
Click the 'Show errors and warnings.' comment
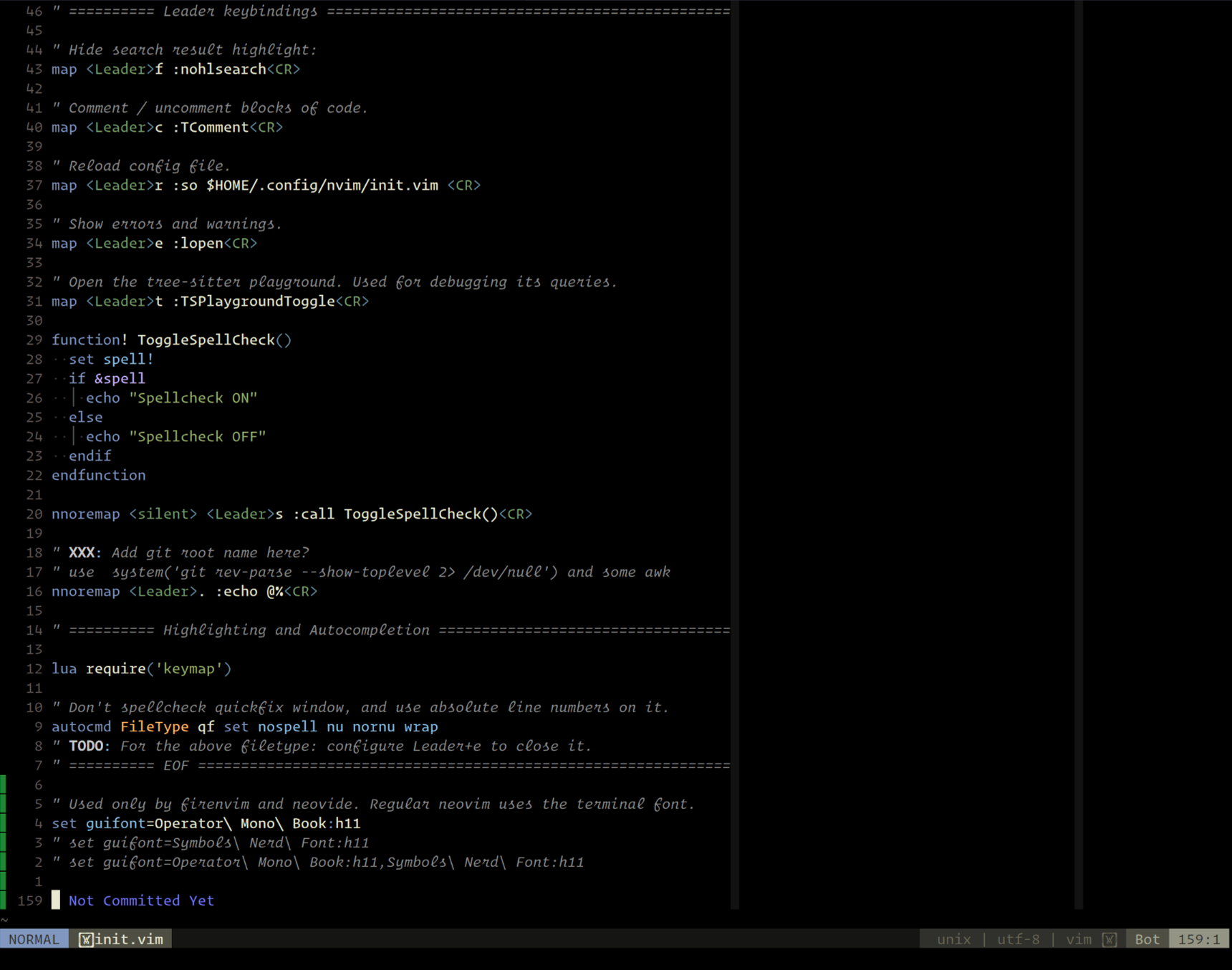[x=167, y=224]
